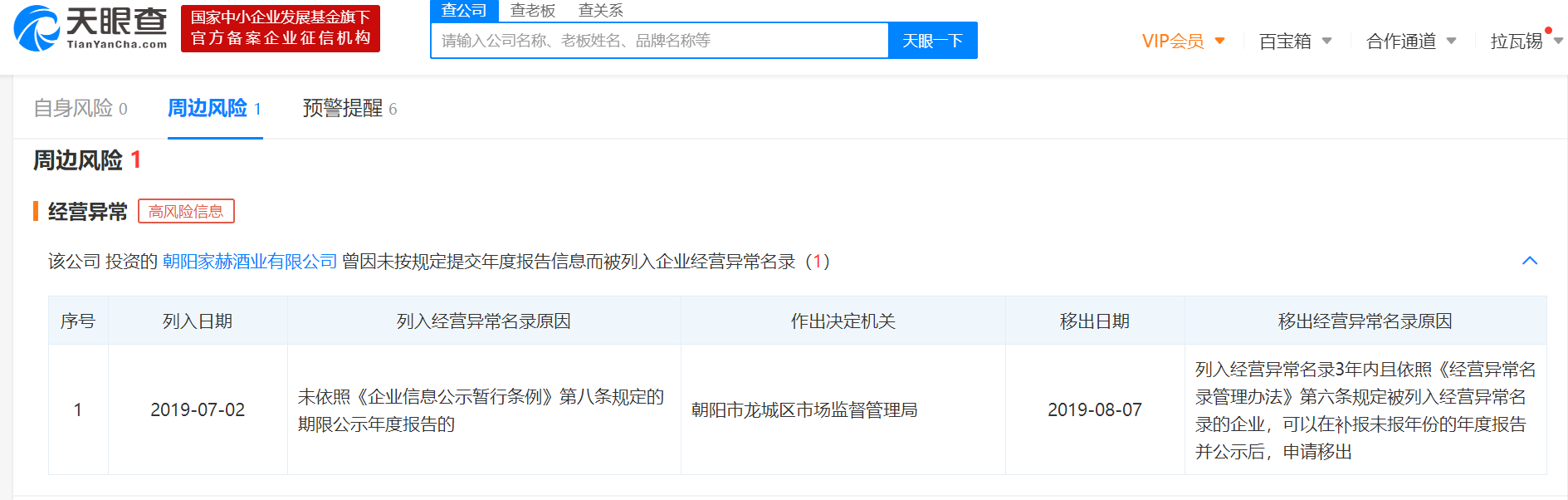
Task: Expand the 百宝箱 menu
Action: 1295,41
